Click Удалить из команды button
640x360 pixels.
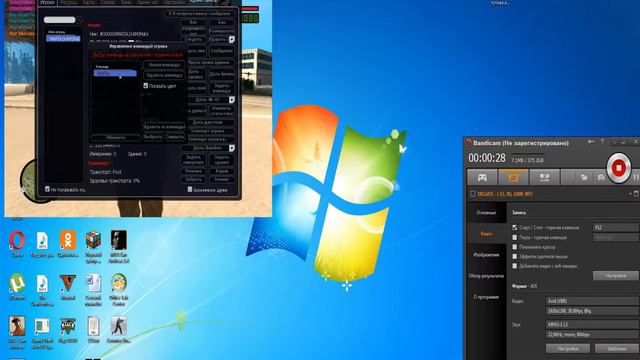164,127
